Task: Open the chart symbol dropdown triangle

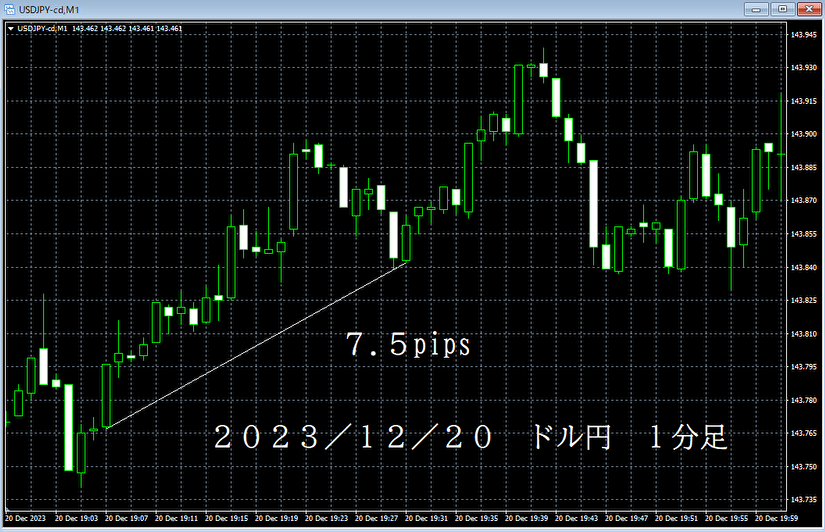Action: [11, 28]
